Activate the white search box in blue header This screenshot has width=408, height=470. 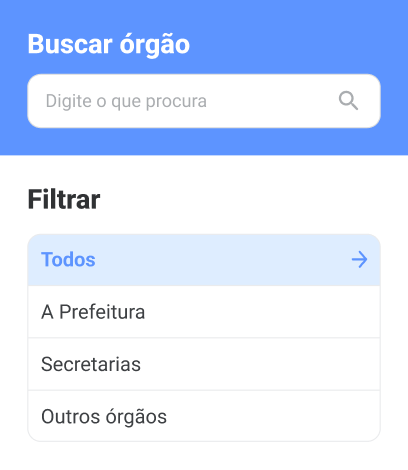[x=204, y=101]
